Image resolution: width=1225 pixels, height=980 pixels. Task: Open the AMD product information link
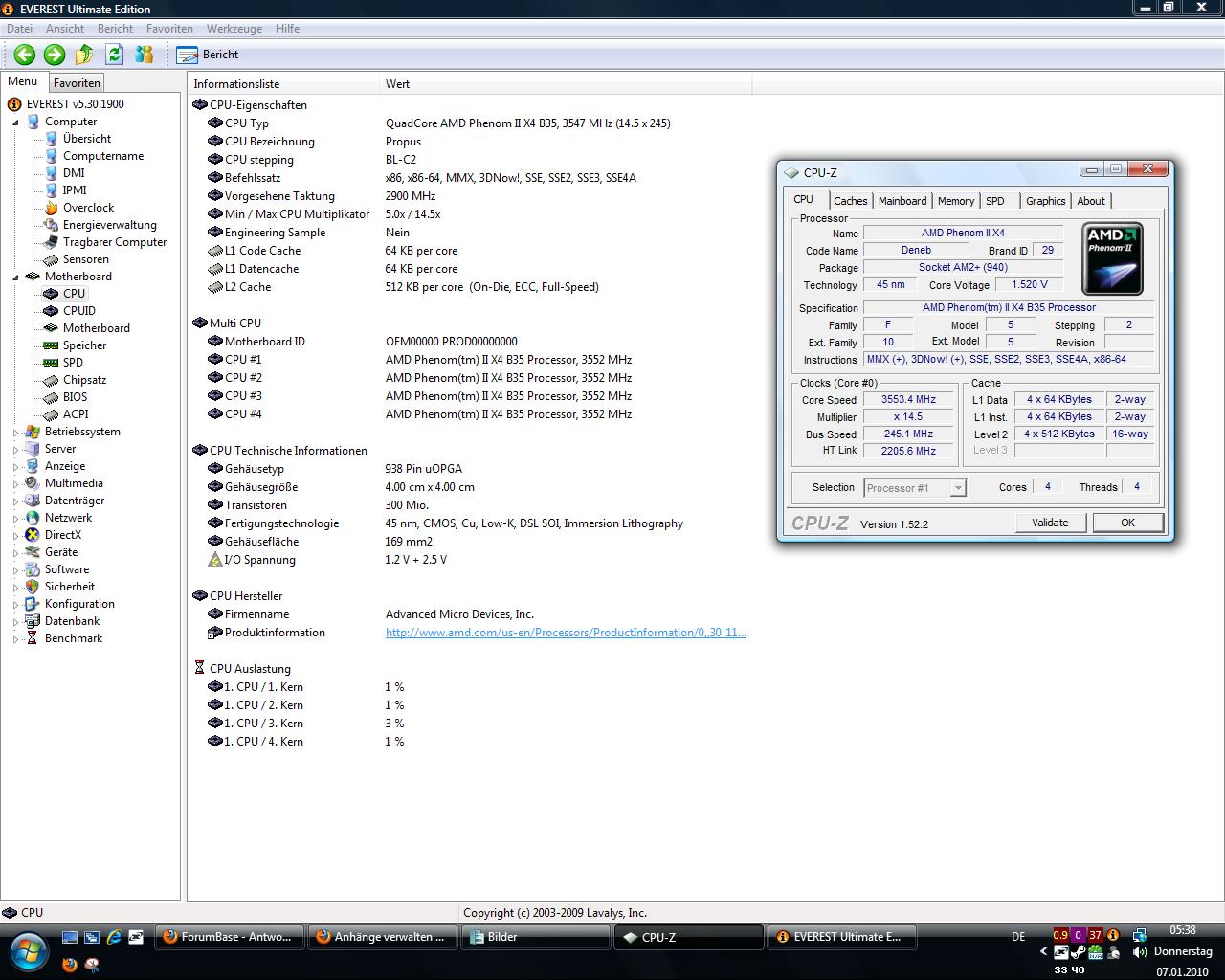click(x=566, y=633)
